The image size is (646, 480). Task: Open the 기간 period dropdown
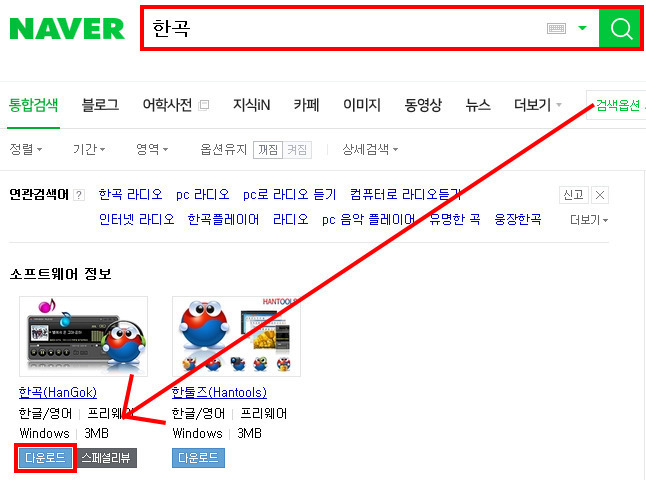(x=89, y=149)
